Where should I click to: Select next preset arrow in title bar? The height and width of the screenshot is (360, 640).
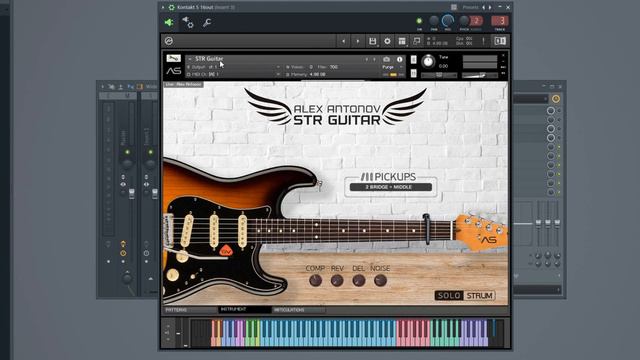490,7
